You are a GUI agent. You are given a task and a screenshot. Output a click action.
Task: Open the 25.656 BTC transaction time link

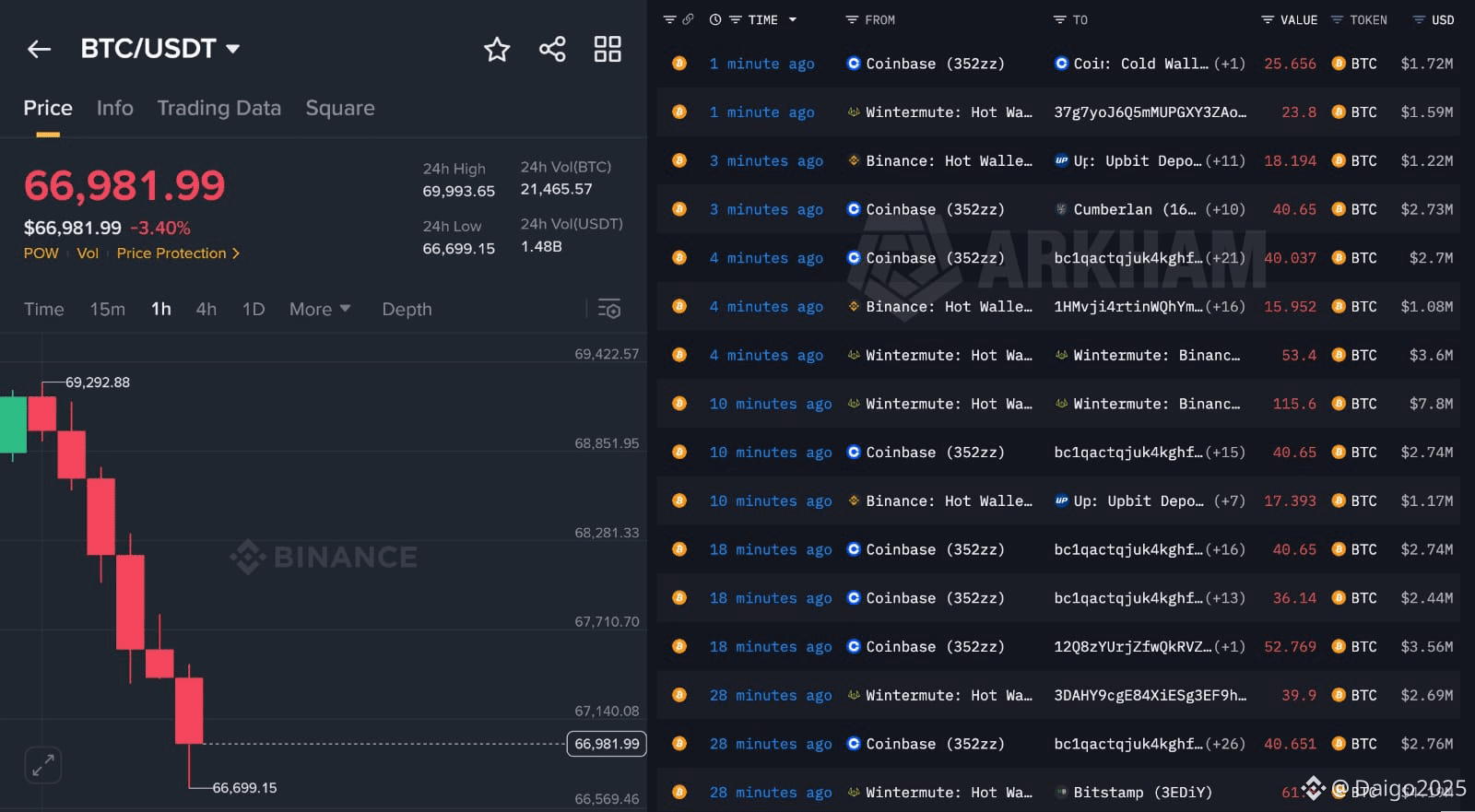tap(761, 64)
